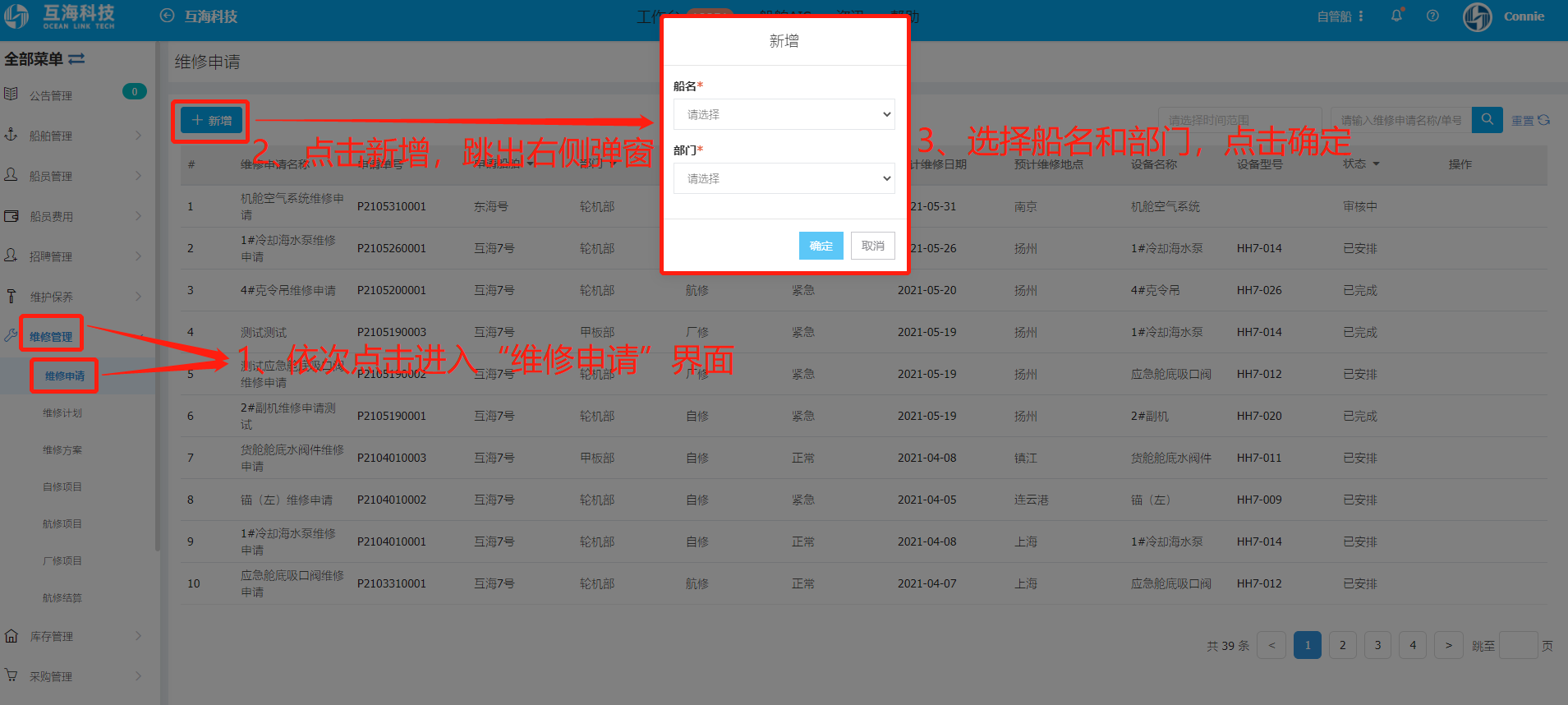Click the cart icon of 采购管理
This screenshot has width=1568, height=705.
[x=11, y=675]
